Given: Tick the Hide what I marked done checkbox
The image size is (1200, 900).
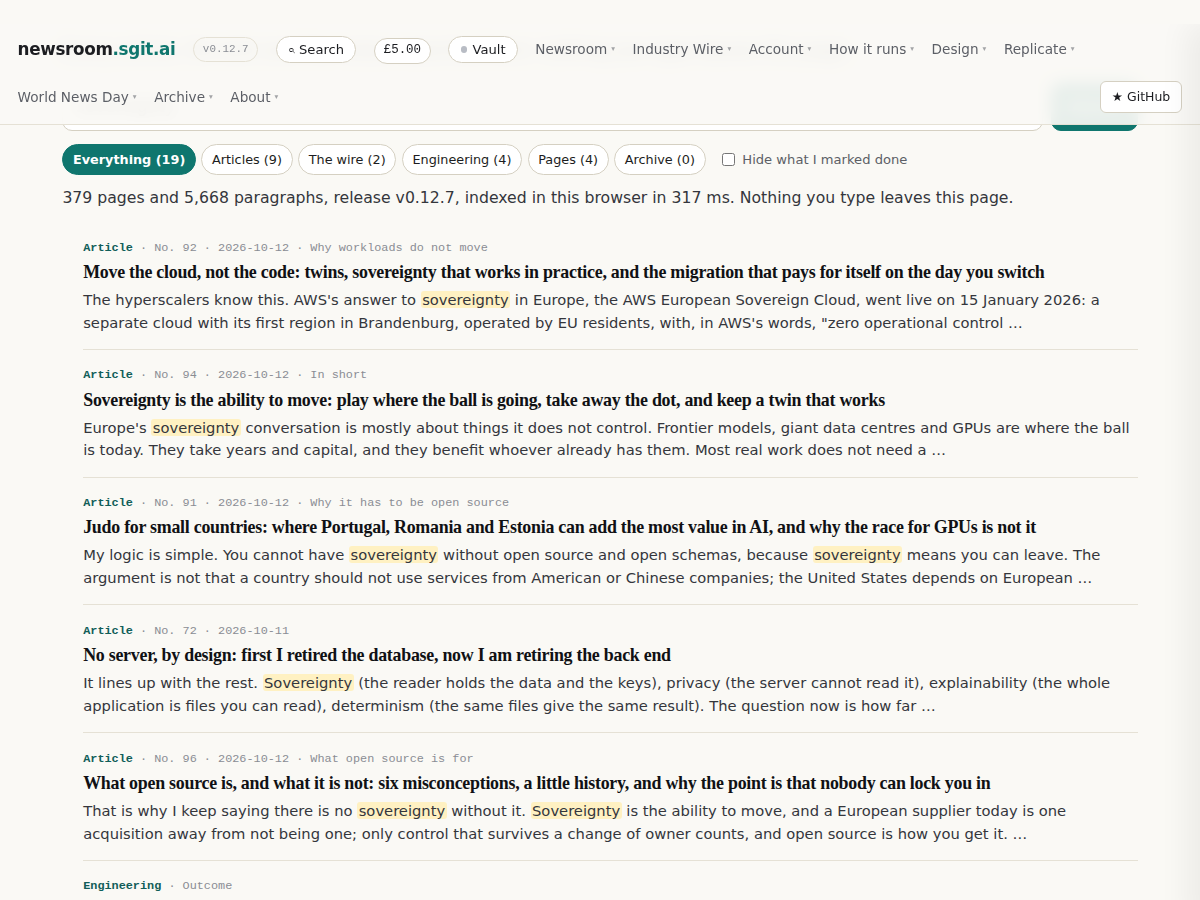Looking at the screenshot, I should tap(729, 160).
